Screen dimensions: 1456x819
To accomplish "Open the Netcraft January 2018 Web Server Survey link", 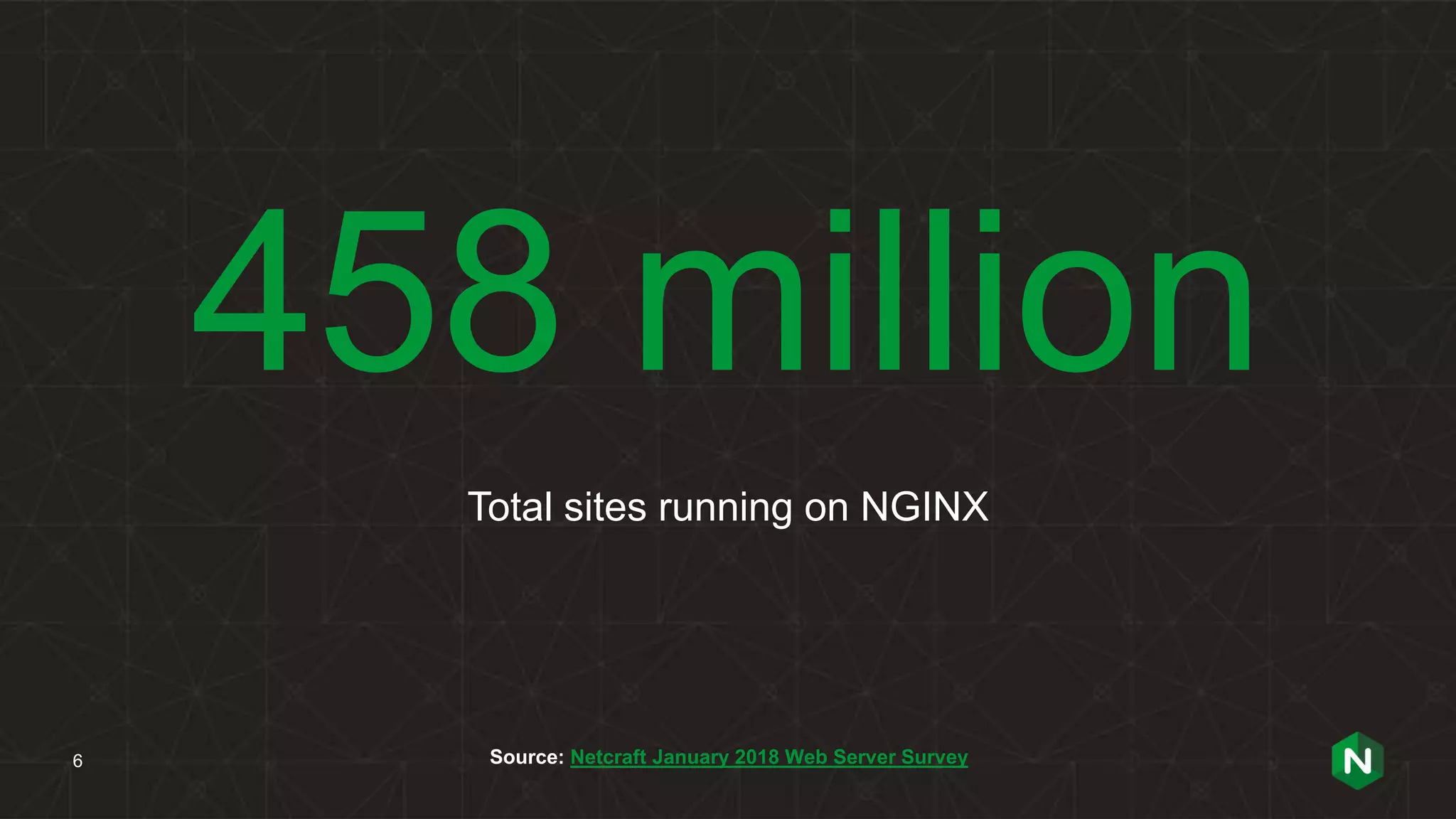I will pos(769,757).
